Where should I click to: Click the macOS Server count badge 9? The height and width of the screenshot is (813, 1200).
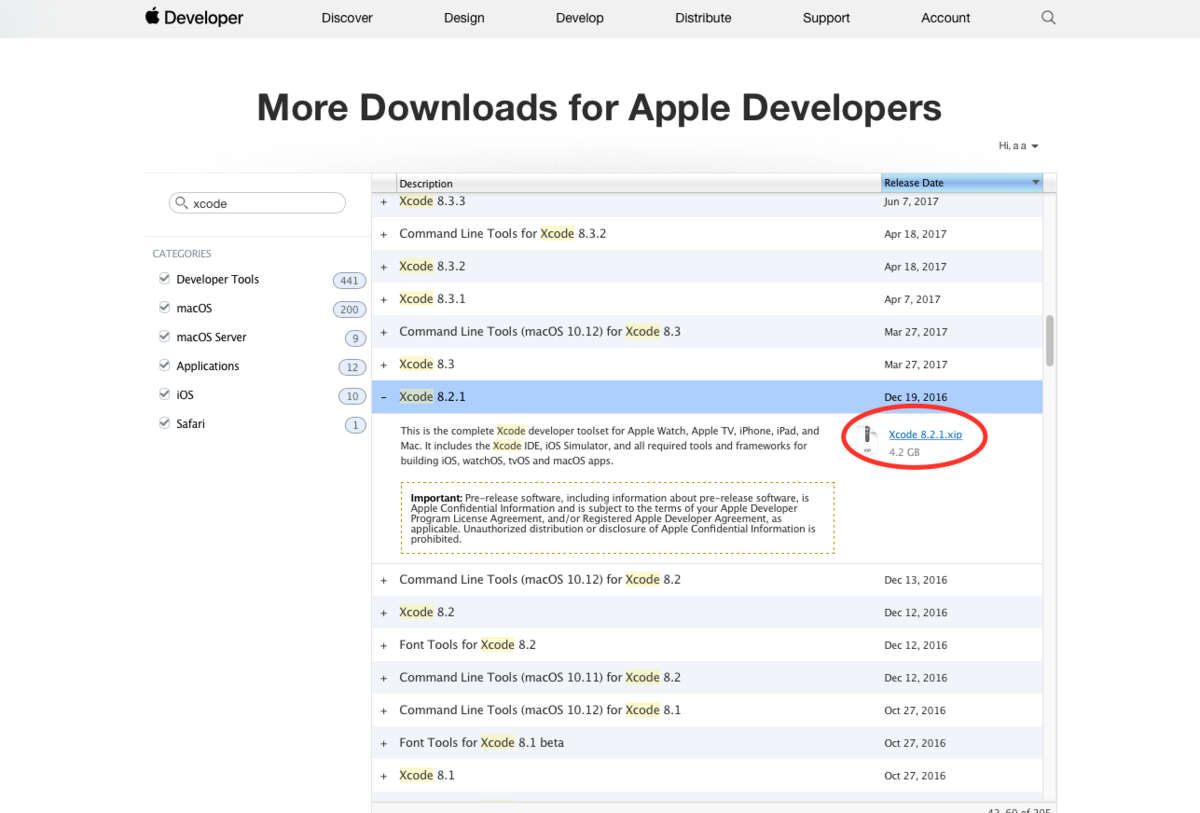coord(355,338)
